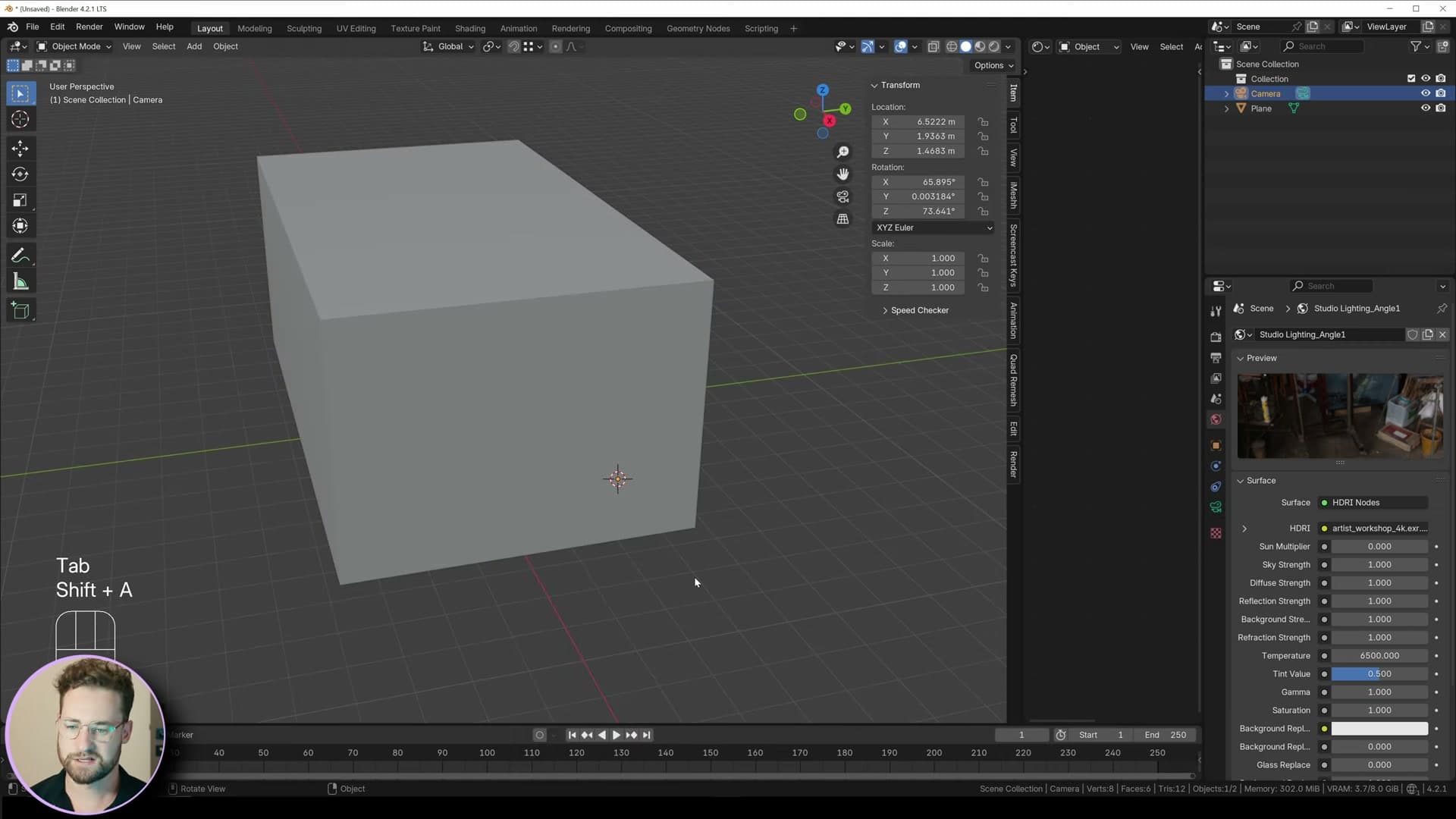The height and width of the screenshot is (819, 1456).
Task: Select the Measure tool
Action: click(x=20, y=283)
